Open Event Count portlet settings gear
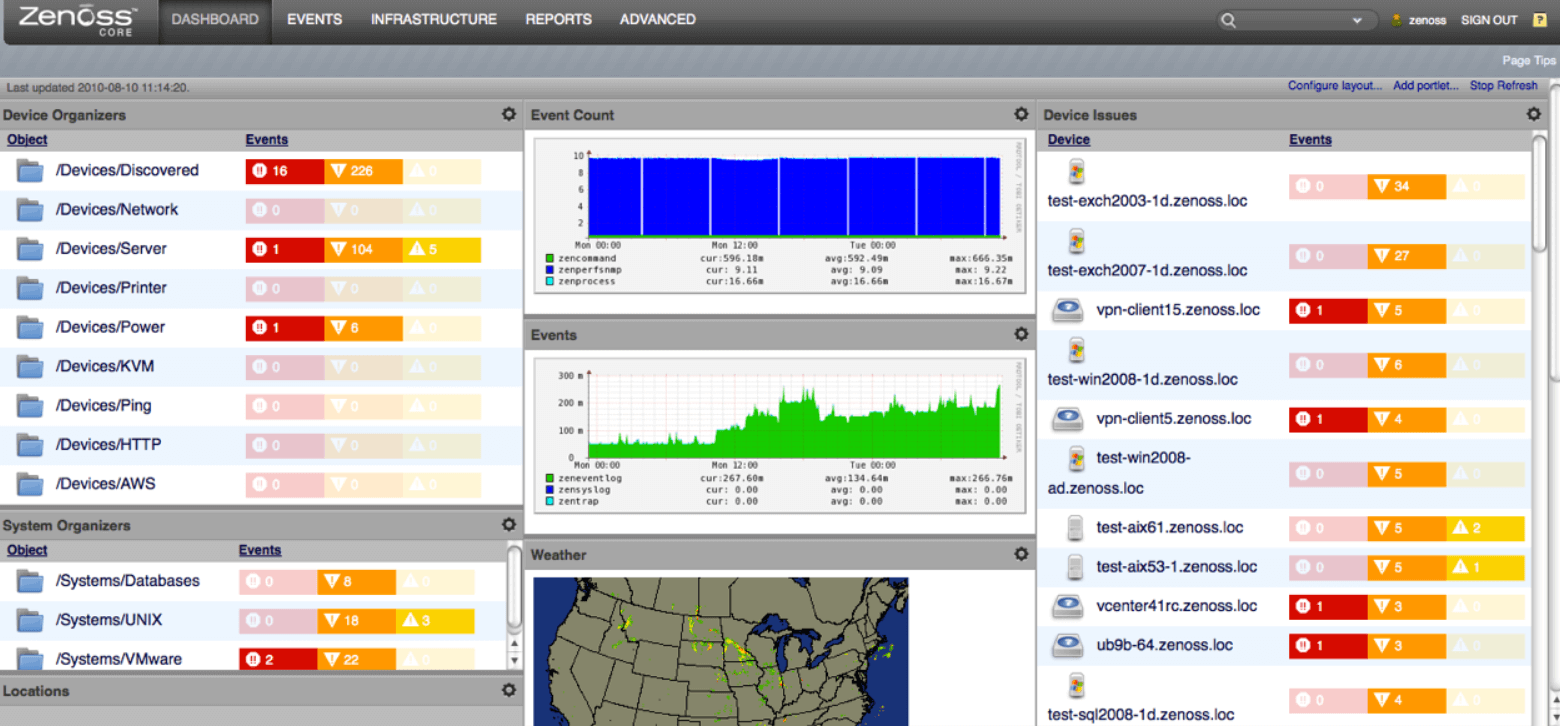1560x726 pixels. (x=1021, y=114)
